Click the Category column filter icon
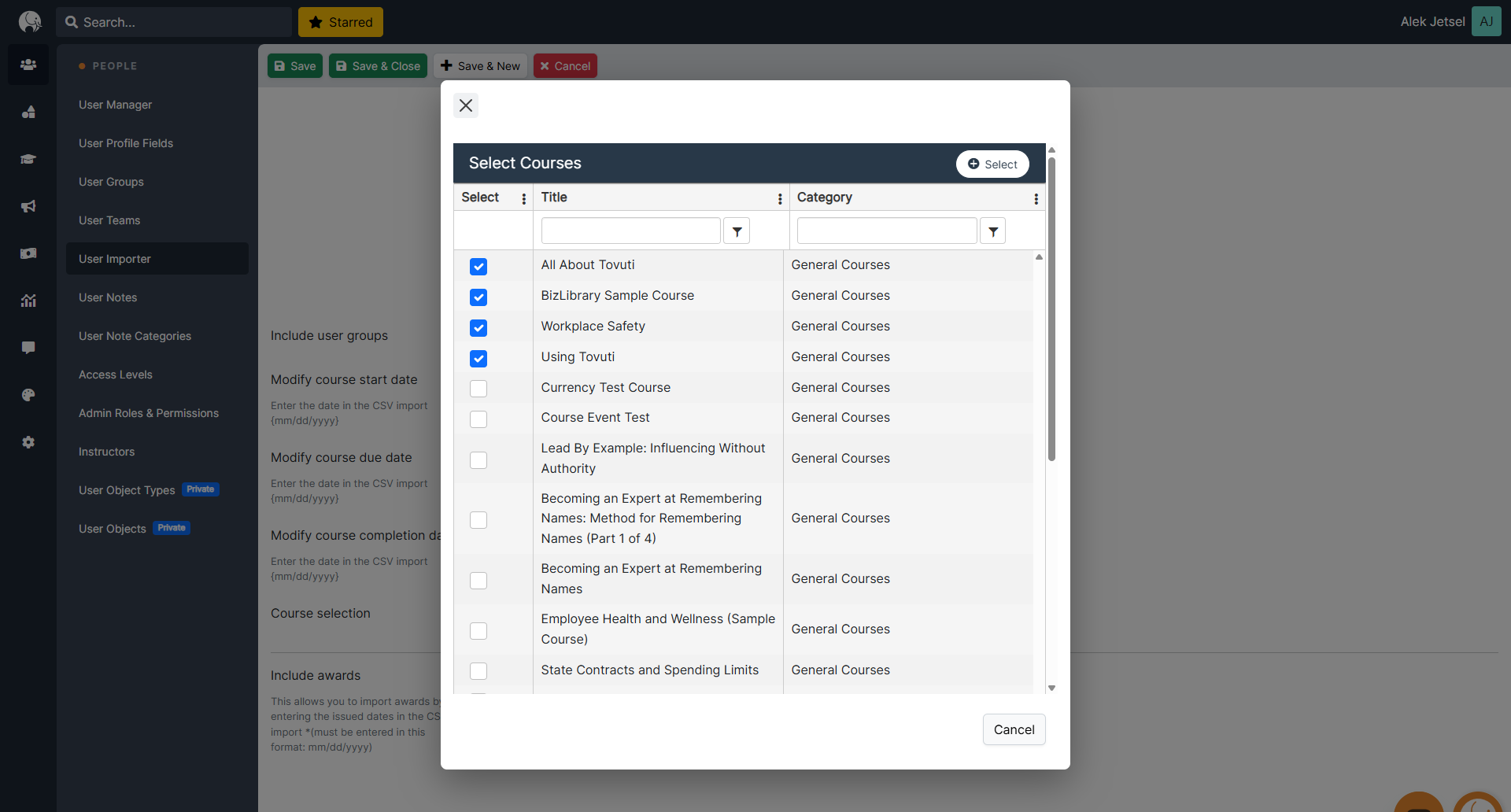 click(992, 231)
